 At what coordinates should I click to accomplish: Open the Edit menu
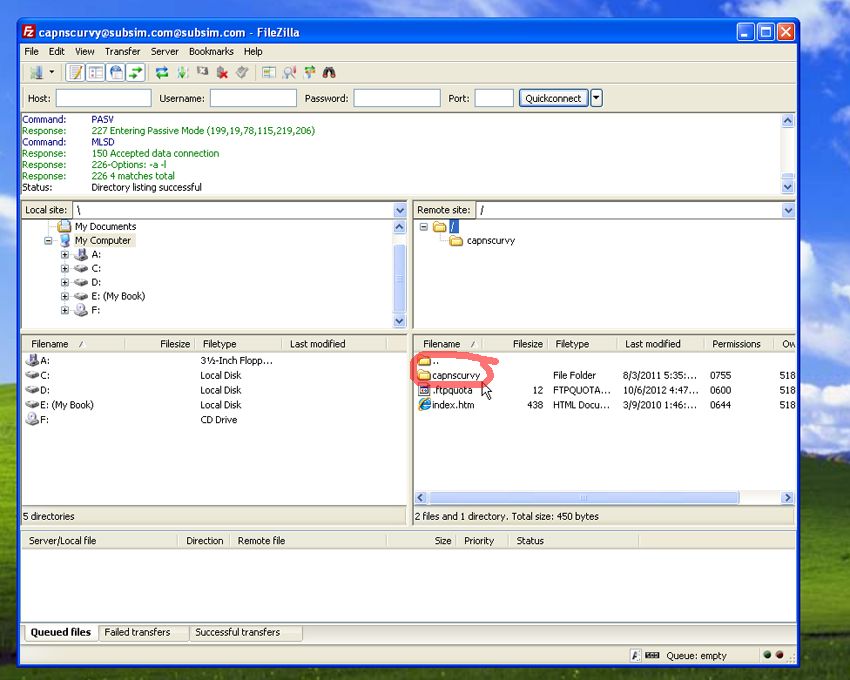click(x=56, y=52)
